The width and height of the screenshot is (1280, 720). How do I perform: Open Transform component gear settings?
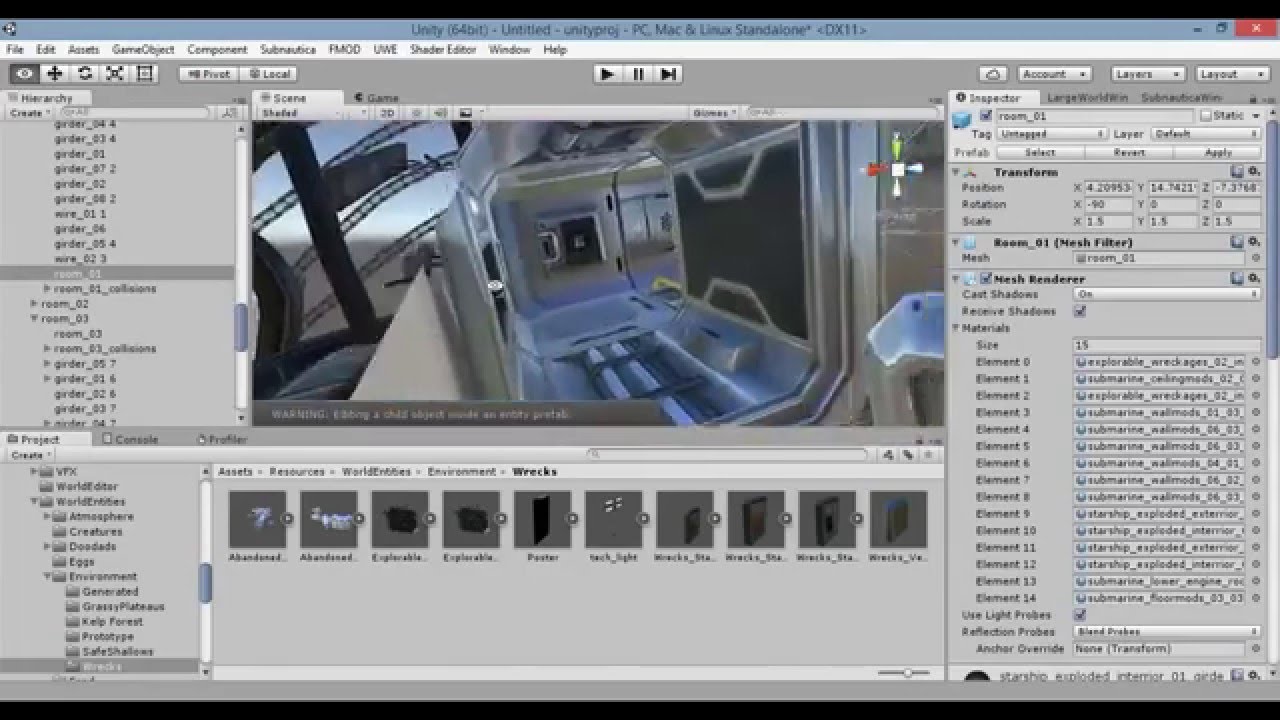1253,172
